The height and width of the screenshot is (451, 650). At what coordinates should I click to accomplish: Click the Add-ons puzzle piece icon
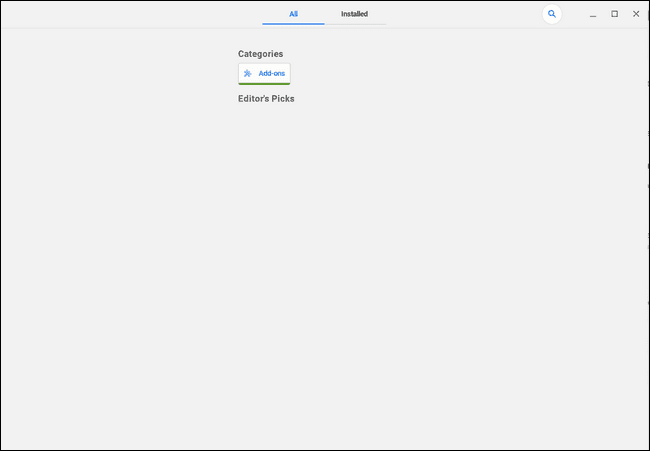(x=247, y=73)
